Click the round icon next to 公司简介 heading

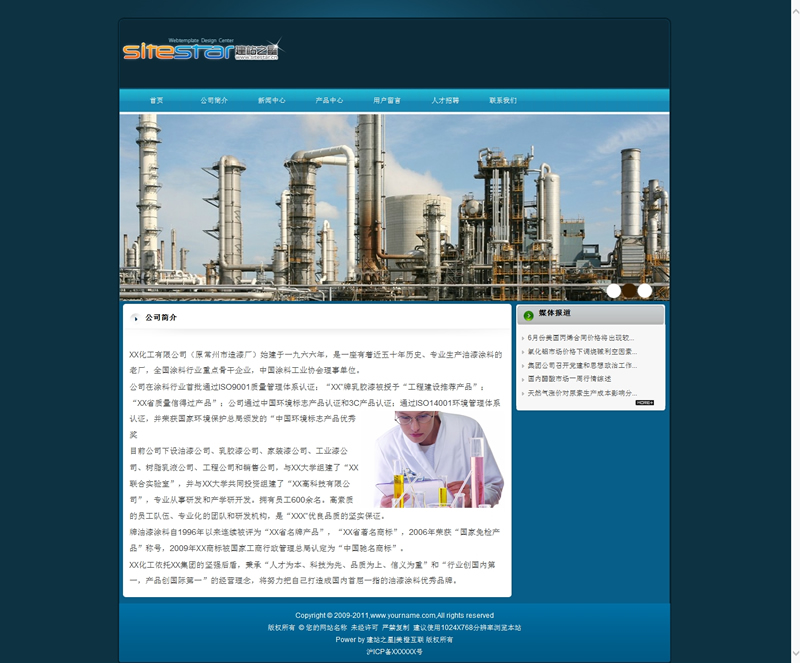[x=135, y=318]
